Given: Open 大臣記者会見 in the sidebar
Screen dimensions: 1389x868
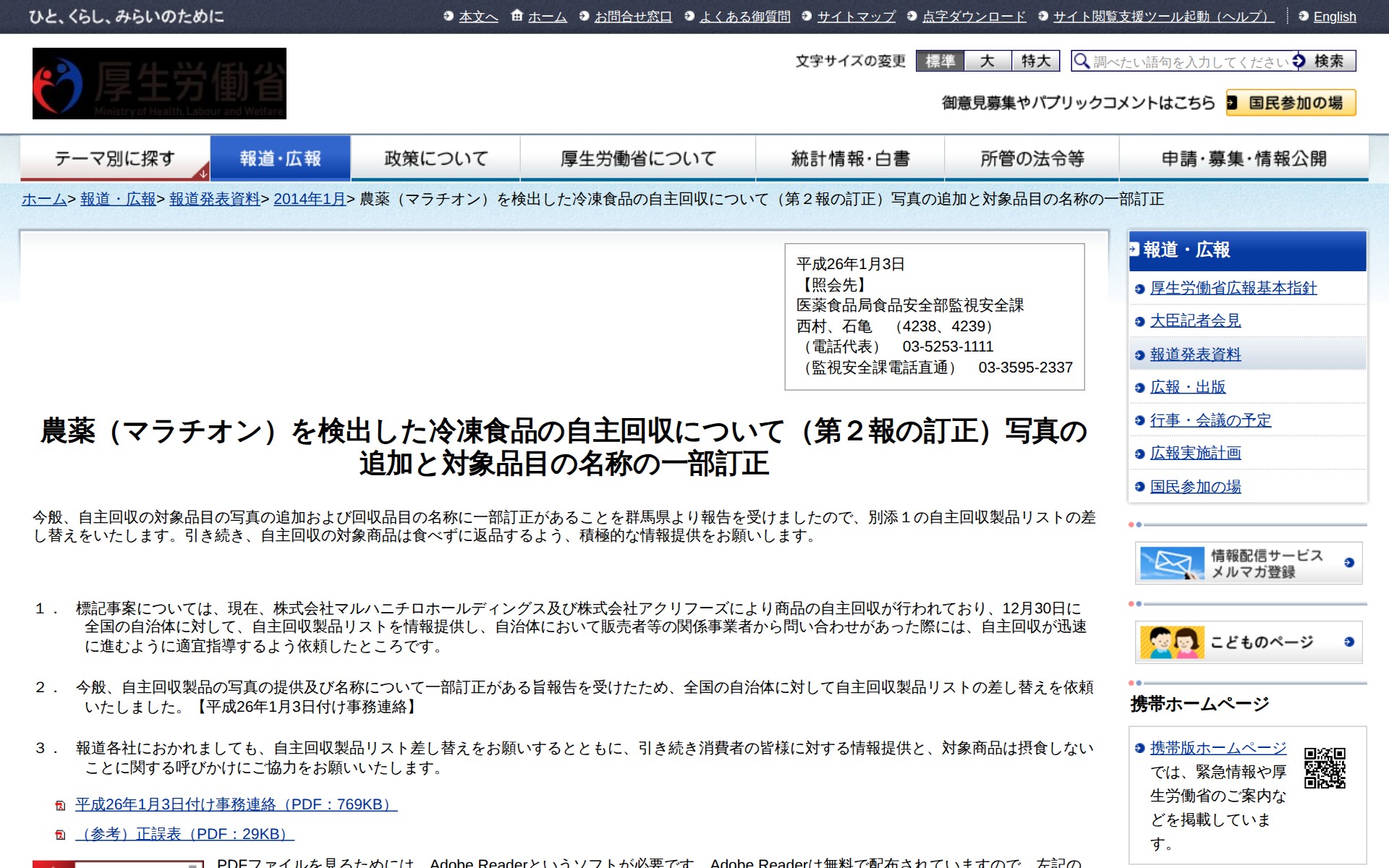Looking at the screenshot, I should pos(1195,320).
